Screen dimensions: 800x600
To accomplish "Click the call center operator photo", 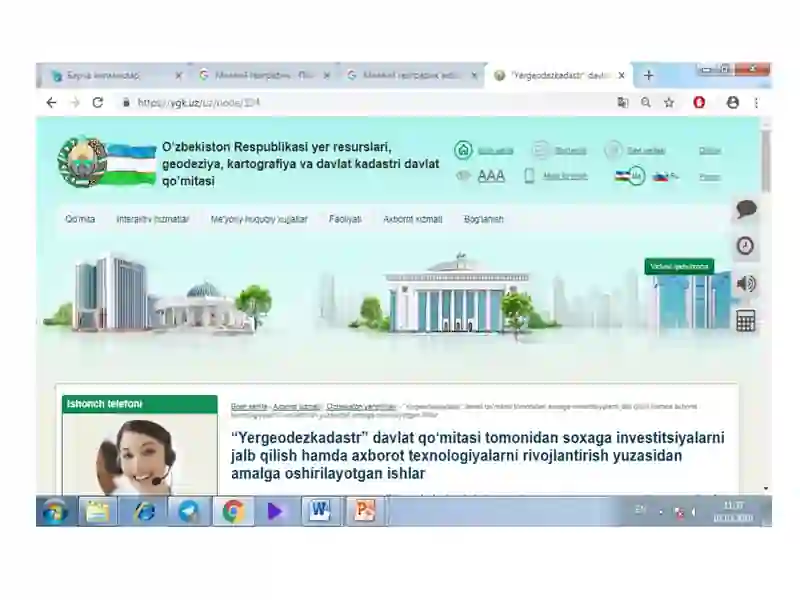I will [x=137, y=457].
